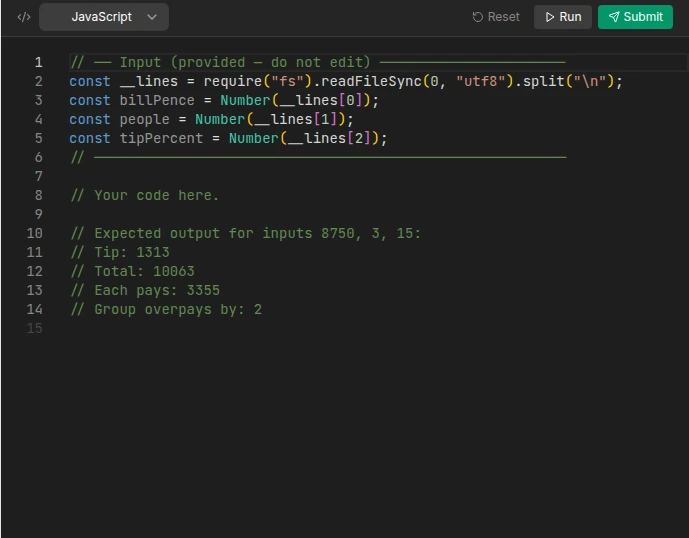689x538 pixels.
Task: Click line number 15 in gutter
Action: [35, 328]
